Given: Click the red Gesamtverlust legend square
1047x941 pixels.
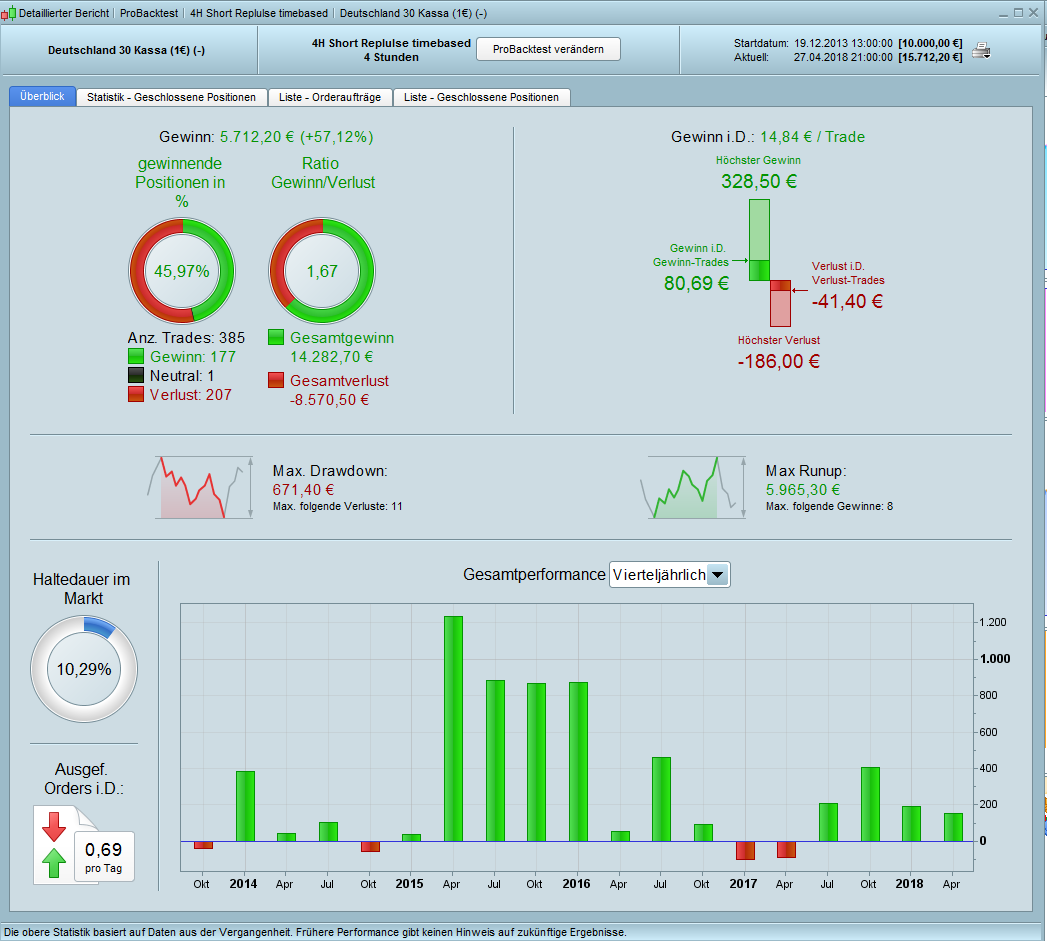Looking at the screenshot, I should 276,380.
